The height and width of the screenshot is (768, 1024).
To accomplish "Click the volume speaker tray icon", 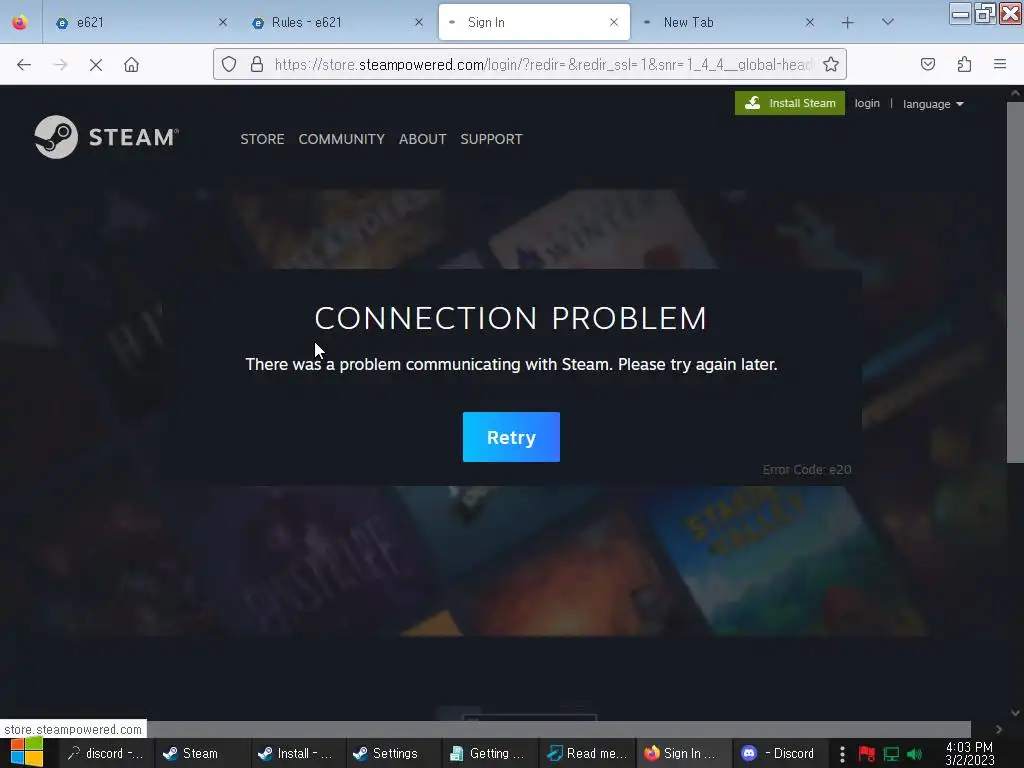I will (x=915, y=754).
